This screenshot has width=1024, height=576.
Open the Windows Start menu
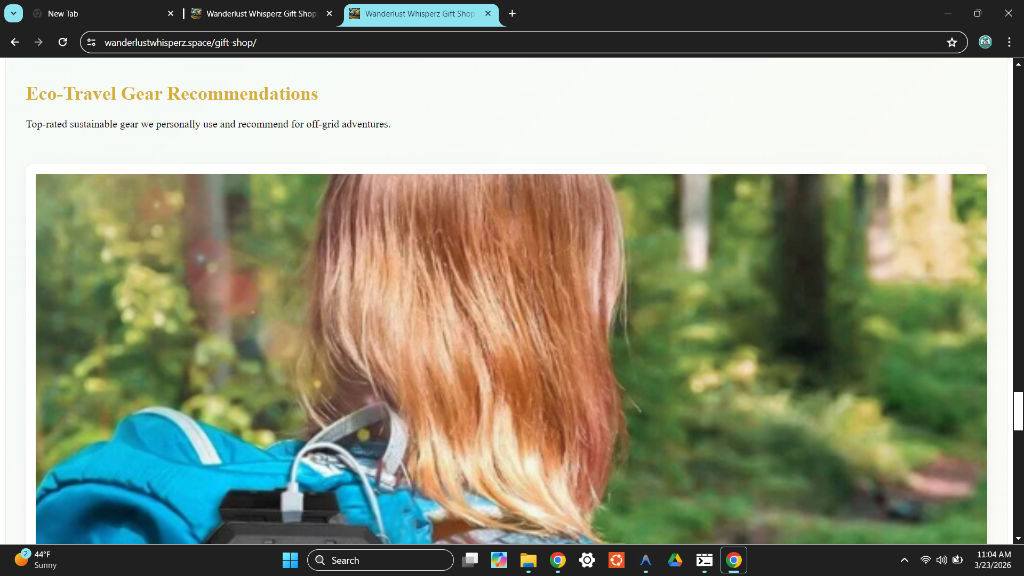point(290,560)
